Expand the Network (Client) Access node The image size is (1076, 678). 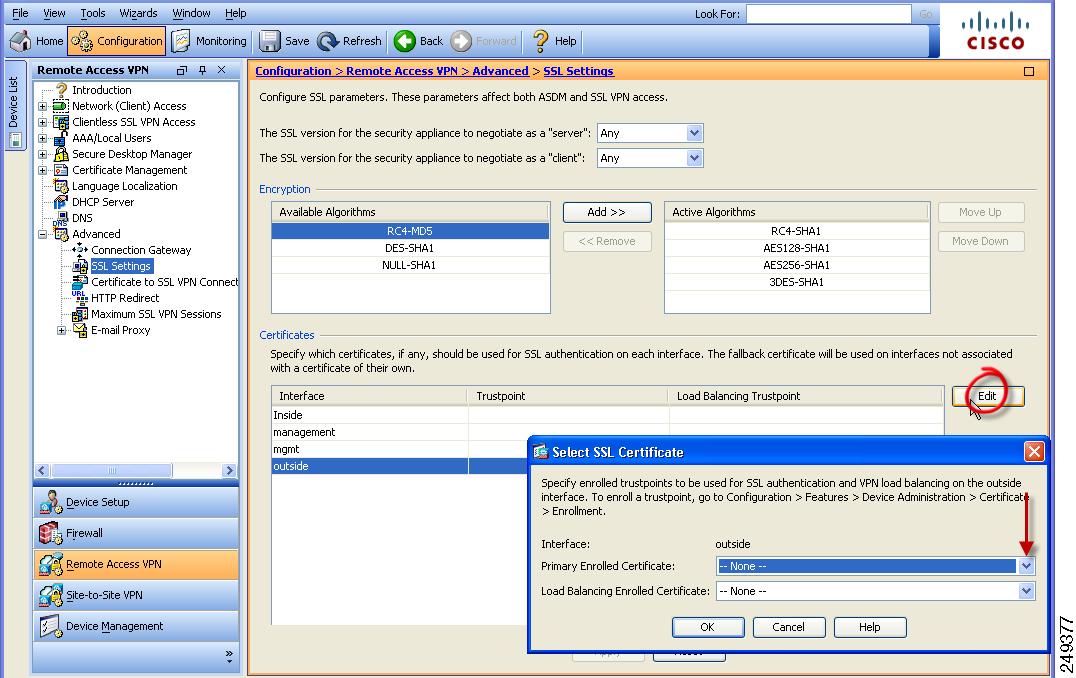click(x=43, y=106)
